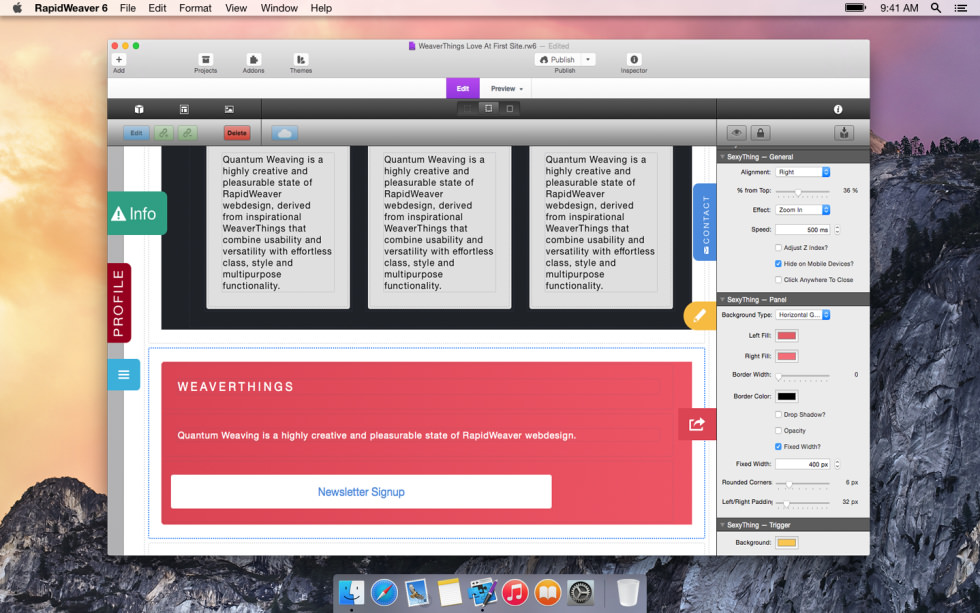This screenshot has height=613, width=980.
Task: Click the red PROFILE side tab
Action: pos(119,303)
